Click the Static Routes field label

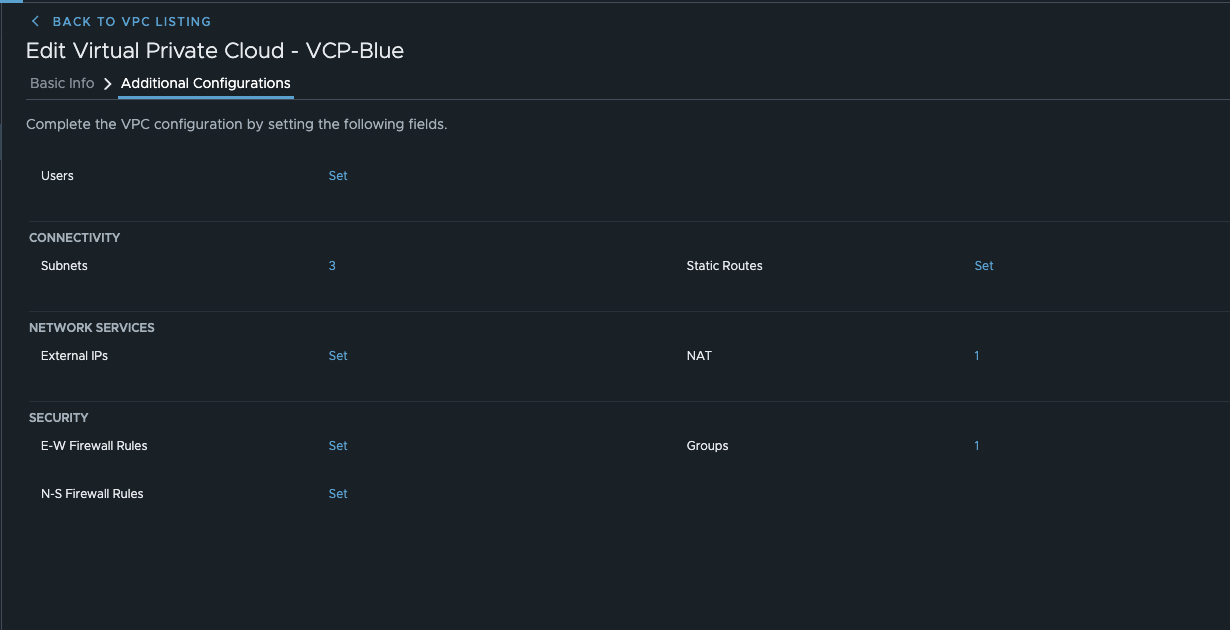(724, 265)
